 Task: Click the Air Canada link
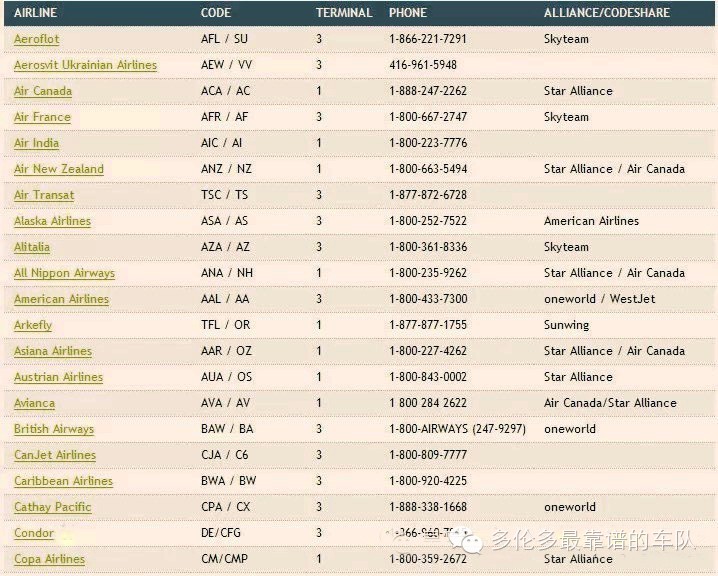click(x=43, y=91)
